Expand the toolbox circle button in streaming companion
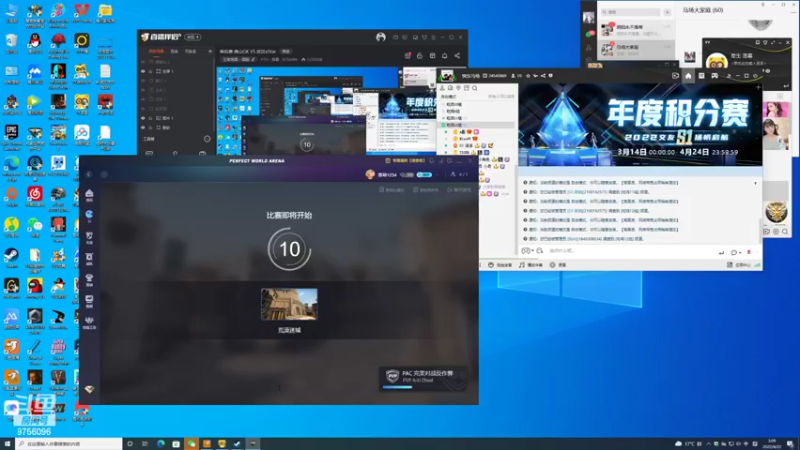Image resolution: width=800 pixels, height=450 pixels. (x=207, y=139)
